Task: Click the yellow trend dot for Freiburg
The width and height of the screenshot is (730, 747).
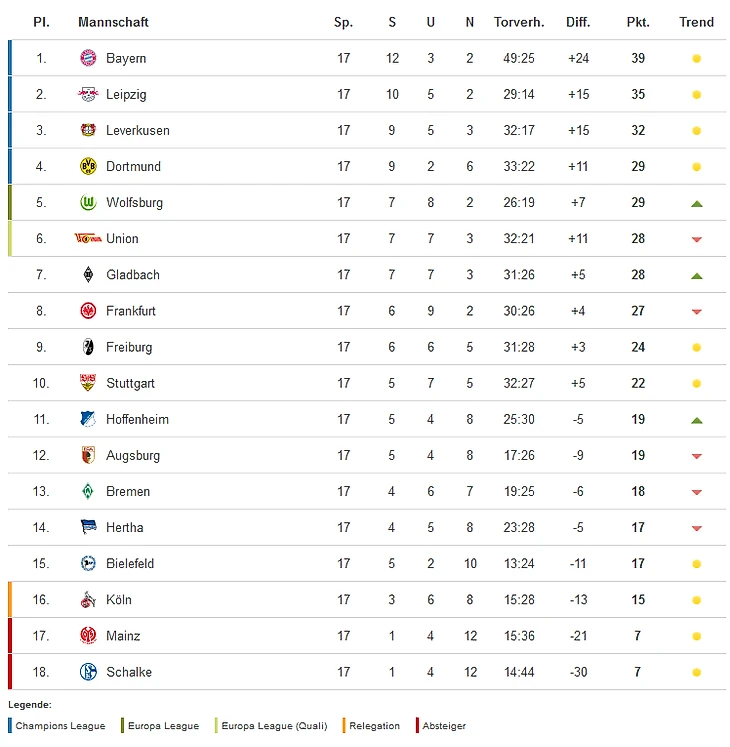Action: click(696, 347)
